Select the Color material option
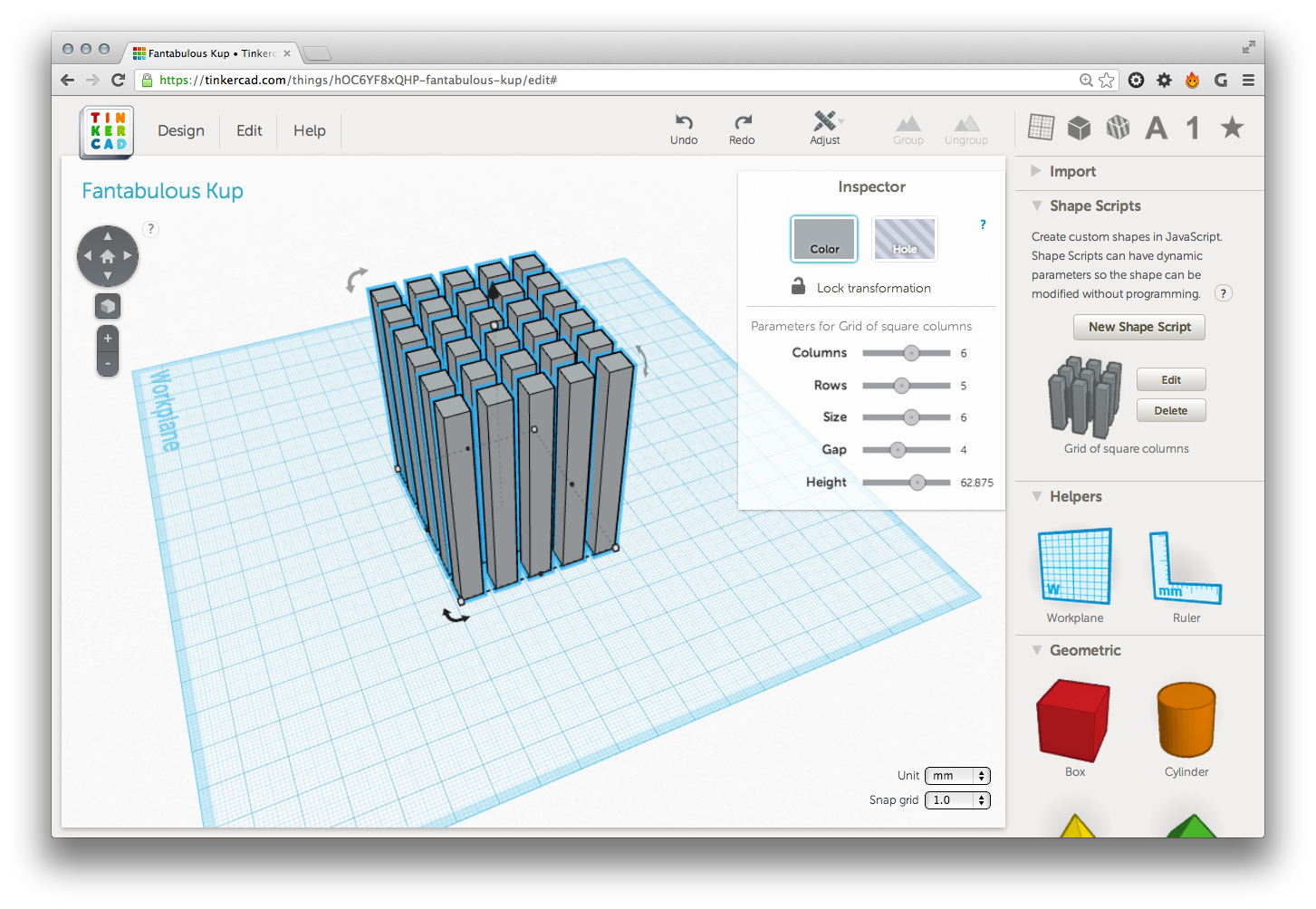The width and height of the screenshot is (1316, 909). (x=824, y=239)
